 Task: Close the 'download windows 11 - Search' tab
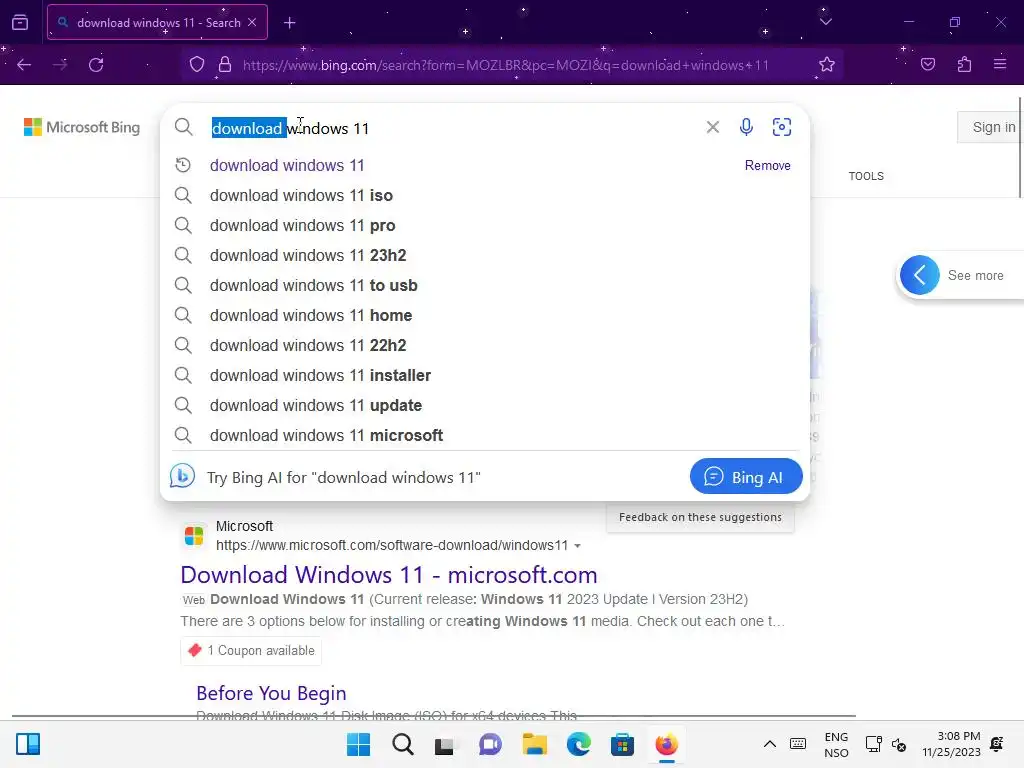click(252, 22)
